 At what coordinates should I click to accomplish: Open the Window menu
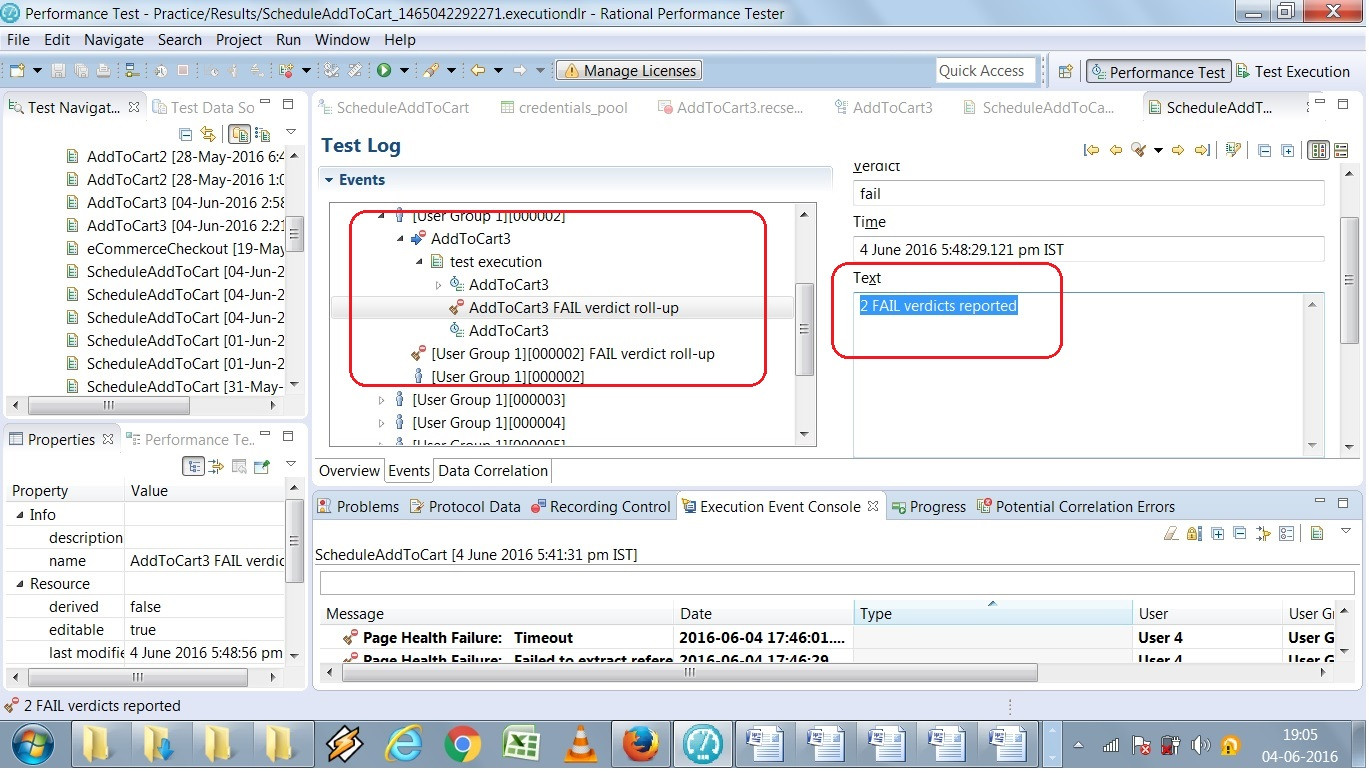point(342,40)
